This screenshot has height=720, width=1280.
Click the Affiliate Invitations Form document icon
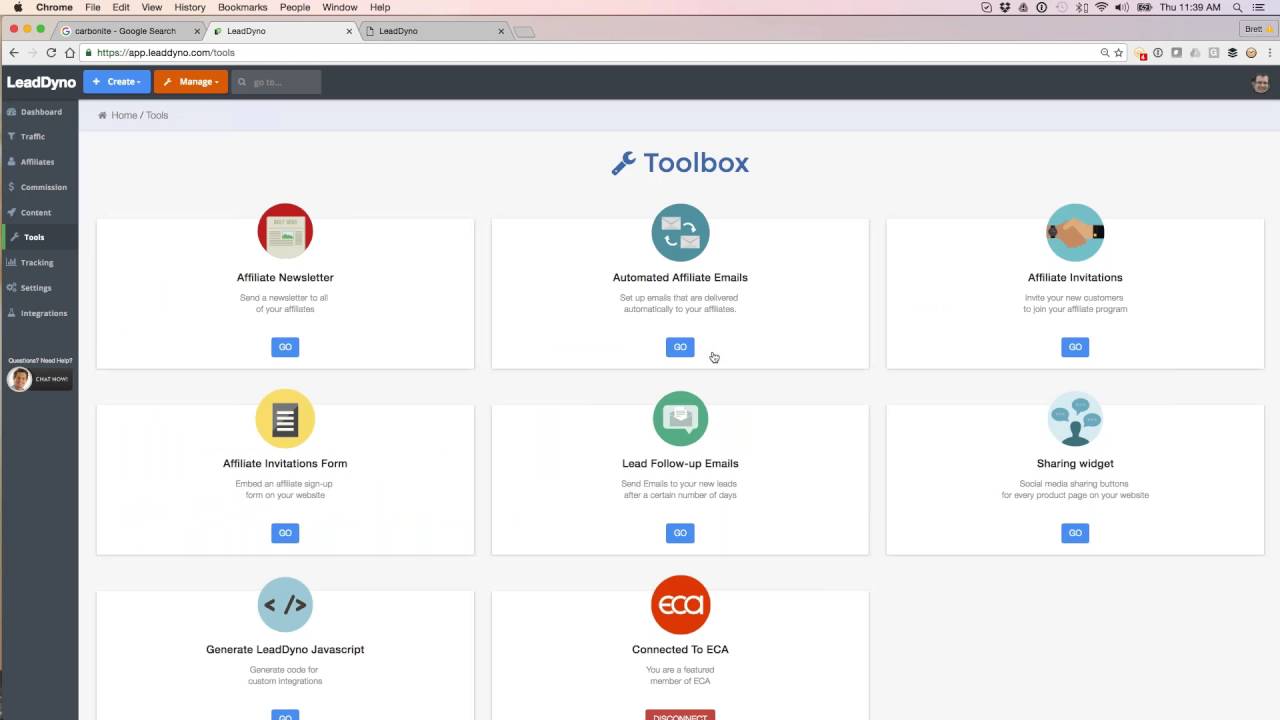(285, 418)
